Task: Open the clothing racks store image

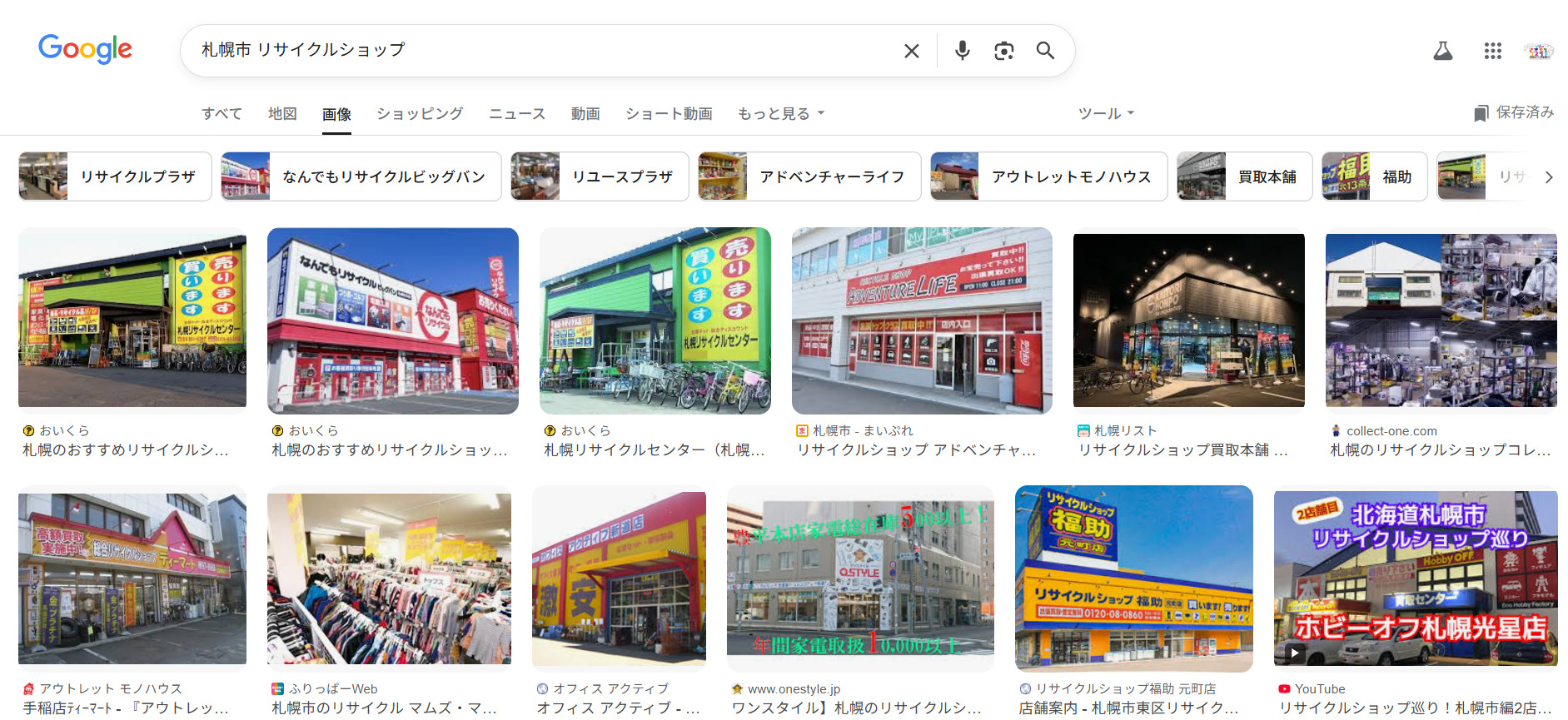Action: point(389,578)
